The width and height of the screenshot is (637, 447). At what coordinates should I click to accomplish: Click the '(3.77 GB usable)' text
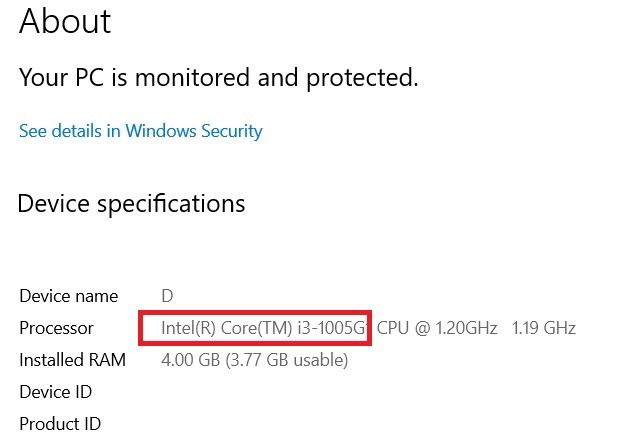tap(287, 360)
